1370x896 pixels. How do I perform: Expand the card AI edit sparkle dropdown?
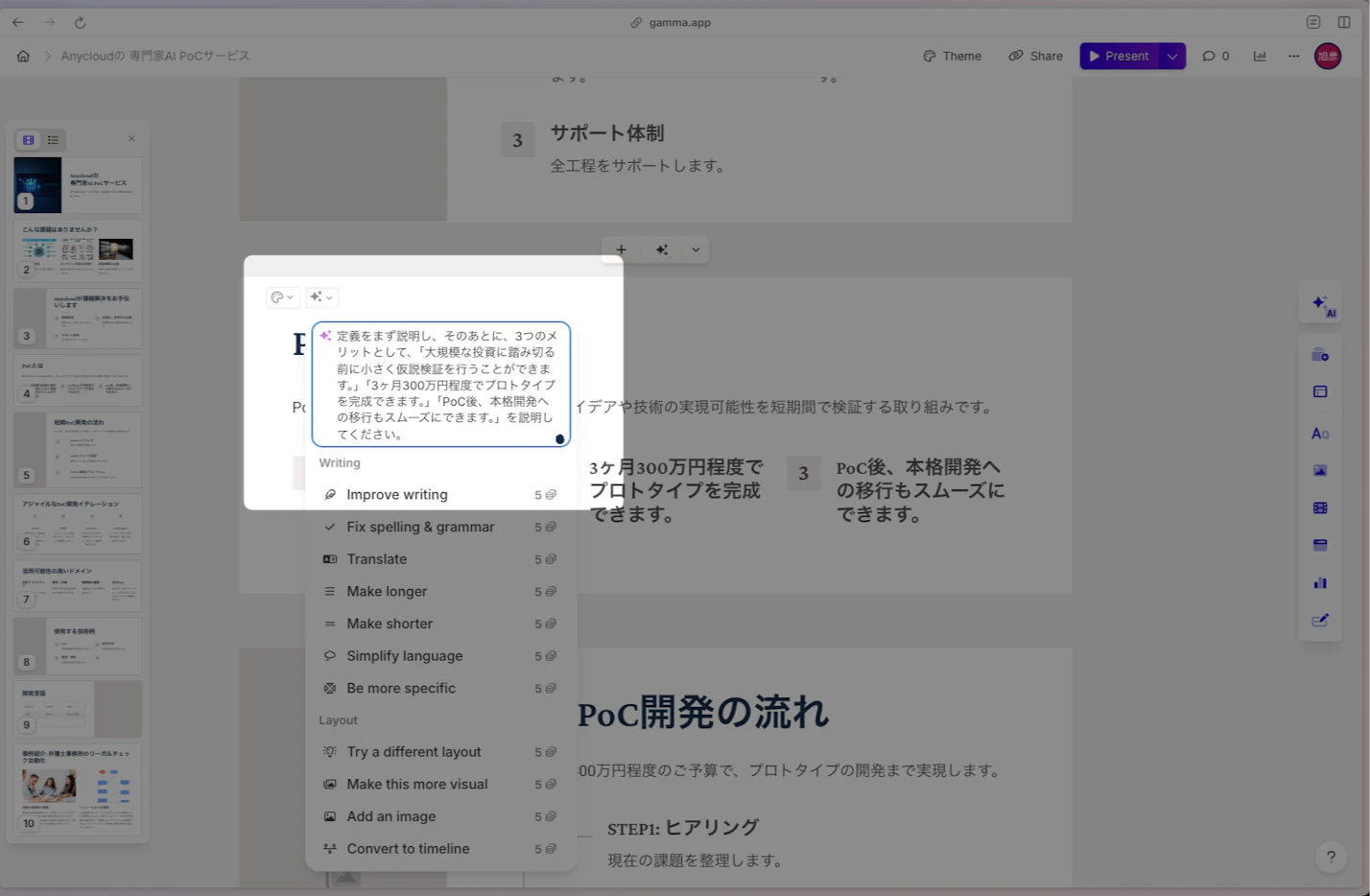point(321,297)
